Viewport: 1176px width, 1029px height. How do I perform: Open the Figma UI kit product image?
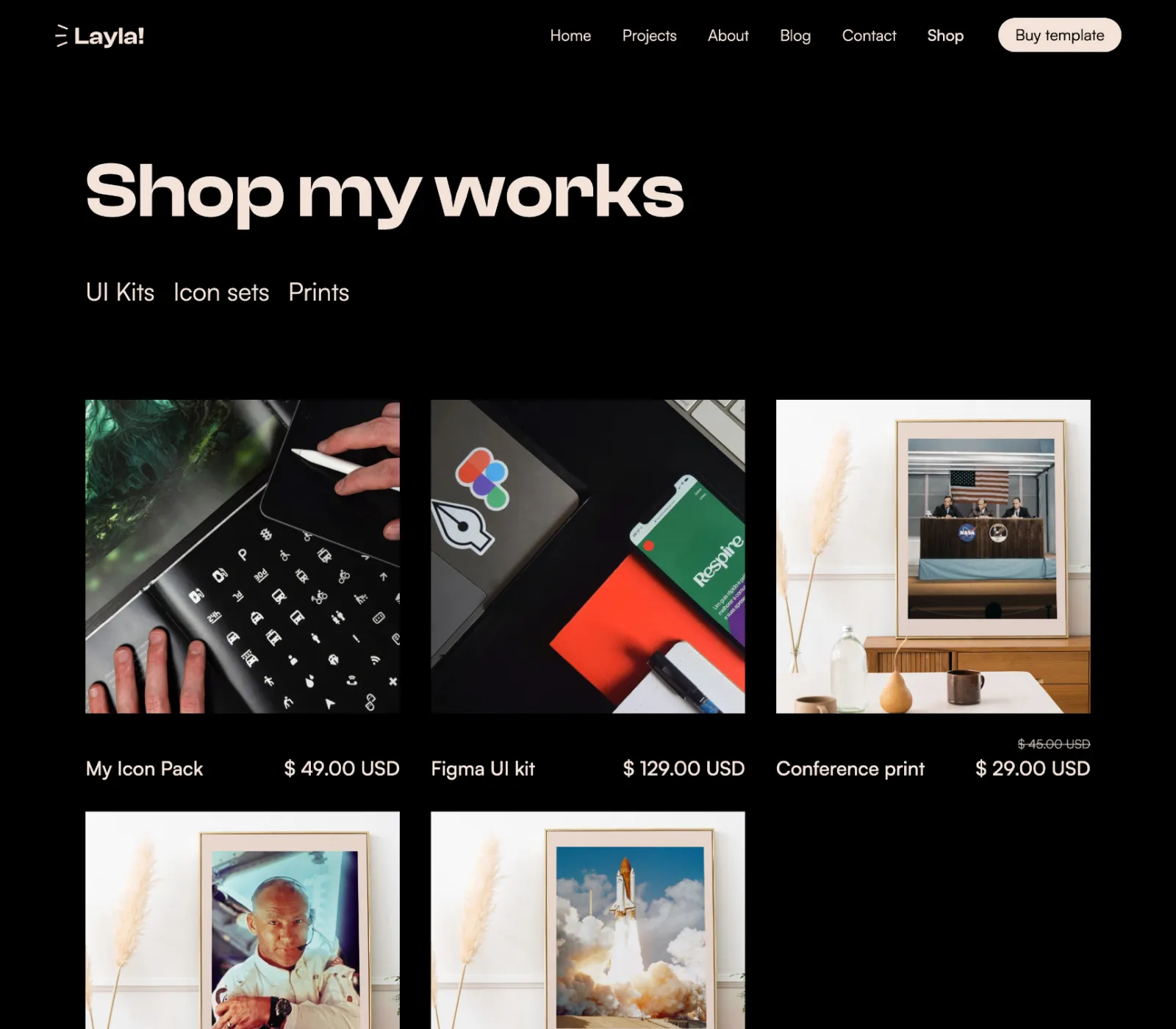[x=588, y=556]
